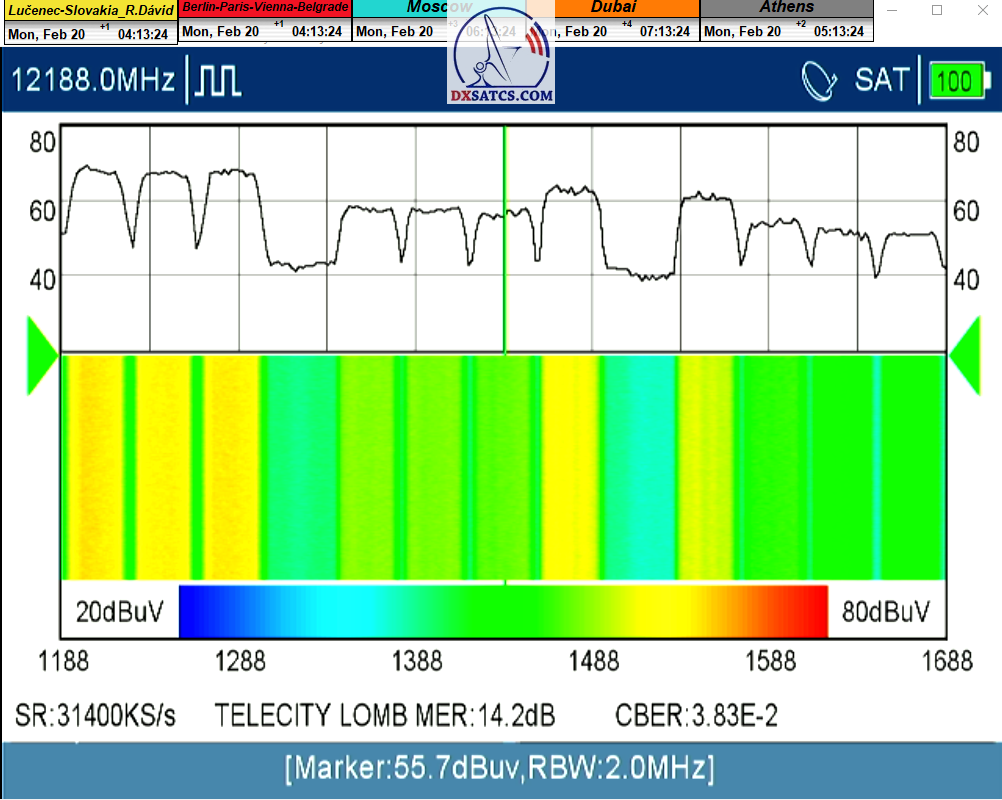Click the 1488 frequency axis label
The image size is (1002, 800).
[x=594, y=661]
